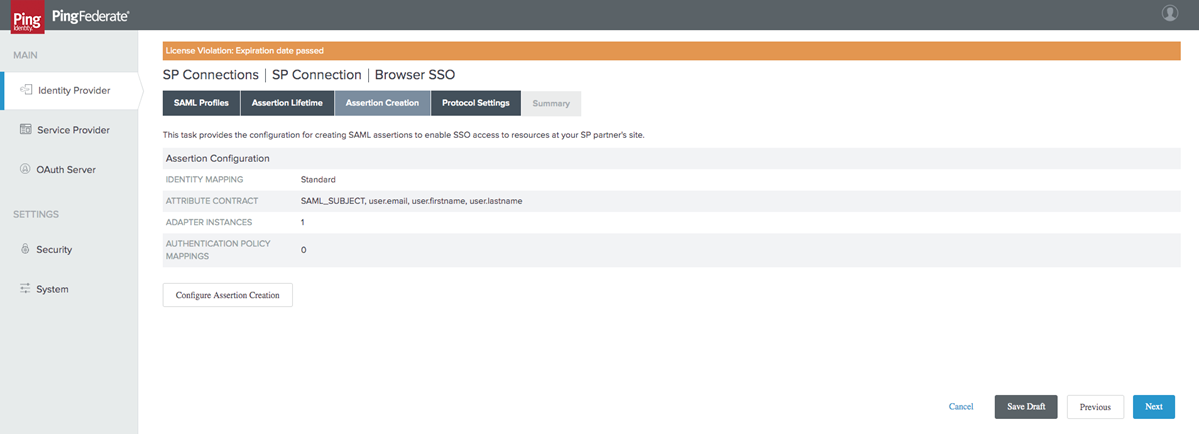This screenshot has height=434, width=1199.
Task: Click the ADAPTER INSTANCES label
Action: coord(209,222)
